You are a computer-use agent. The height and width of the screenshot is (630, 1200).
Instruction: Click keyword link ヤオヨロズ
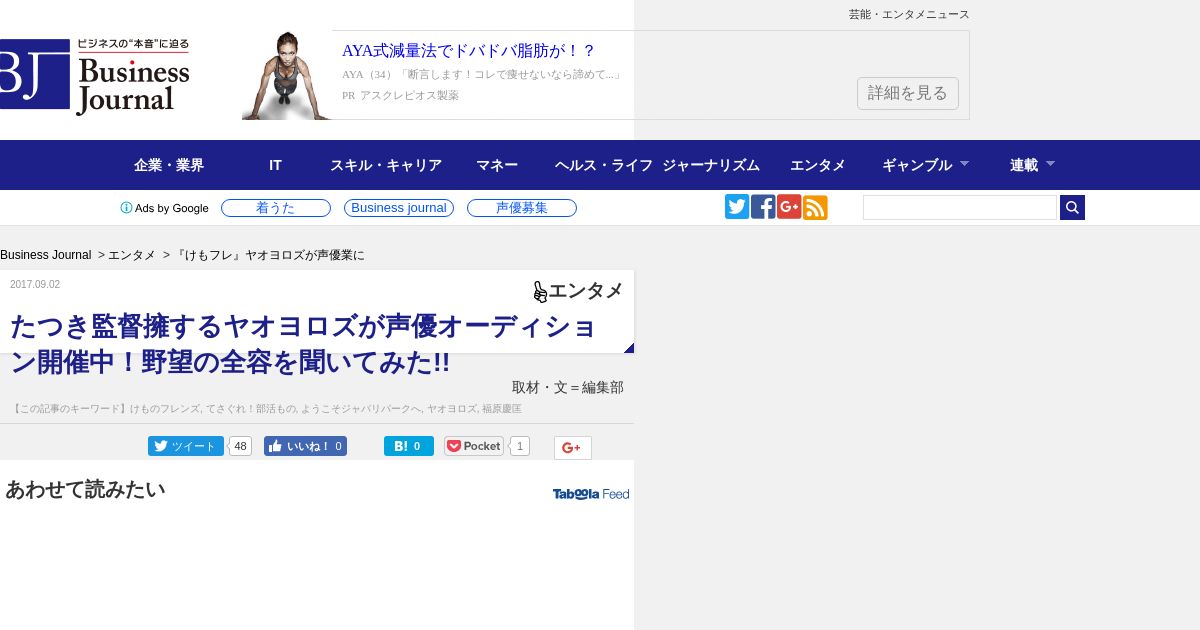452,409
